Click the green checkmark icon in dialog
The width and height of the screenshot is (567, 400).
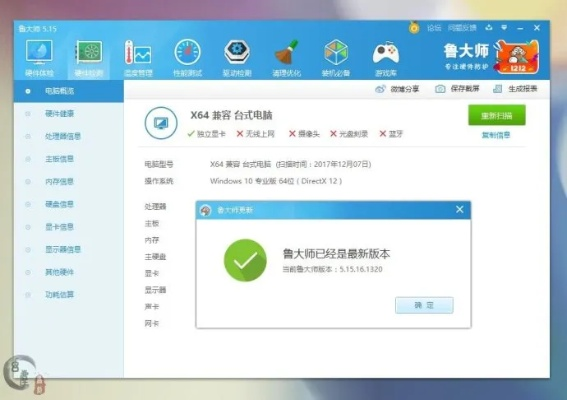(245, 260)
